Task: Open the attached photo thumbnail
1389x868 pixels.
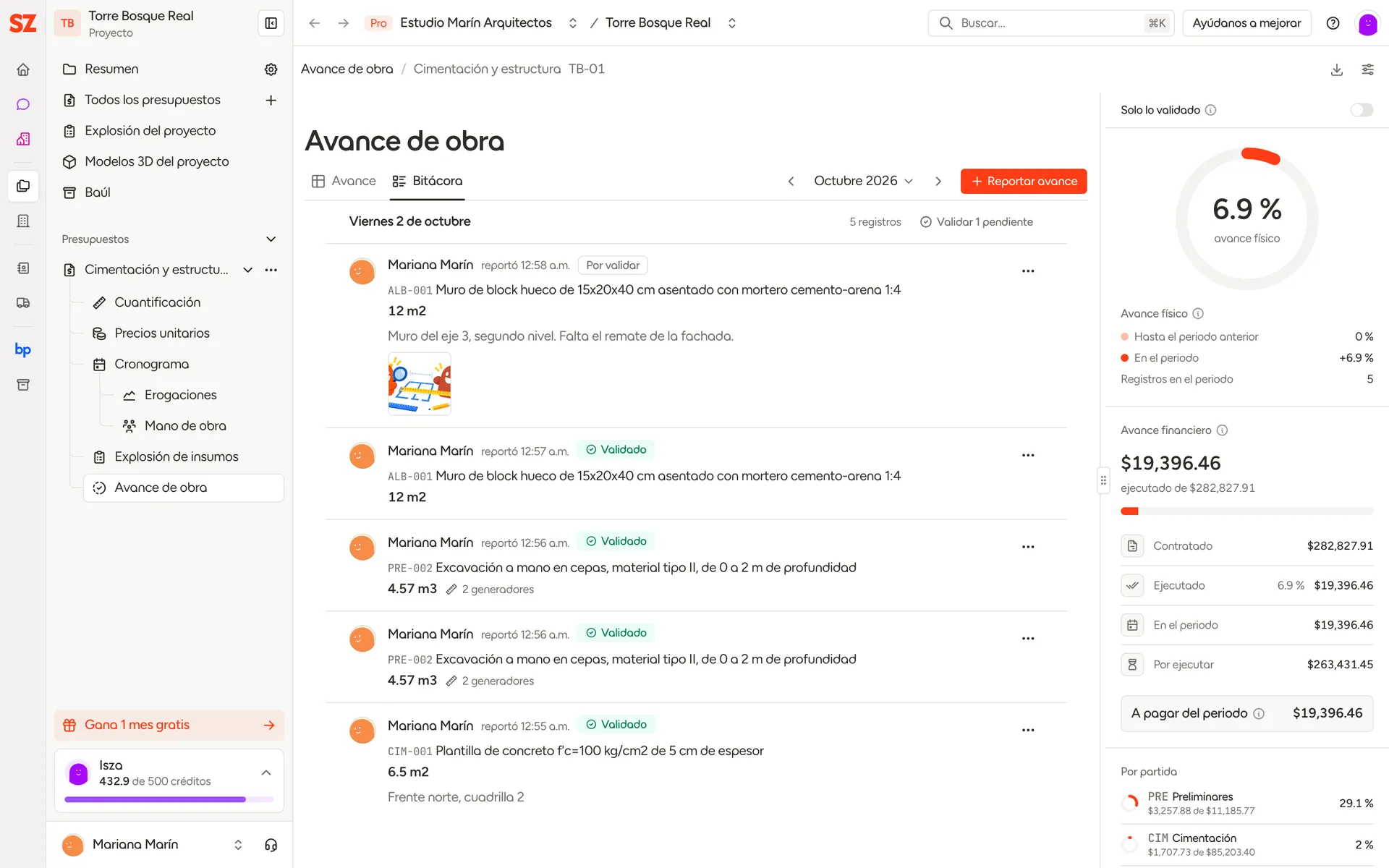Action: [420, 383]
